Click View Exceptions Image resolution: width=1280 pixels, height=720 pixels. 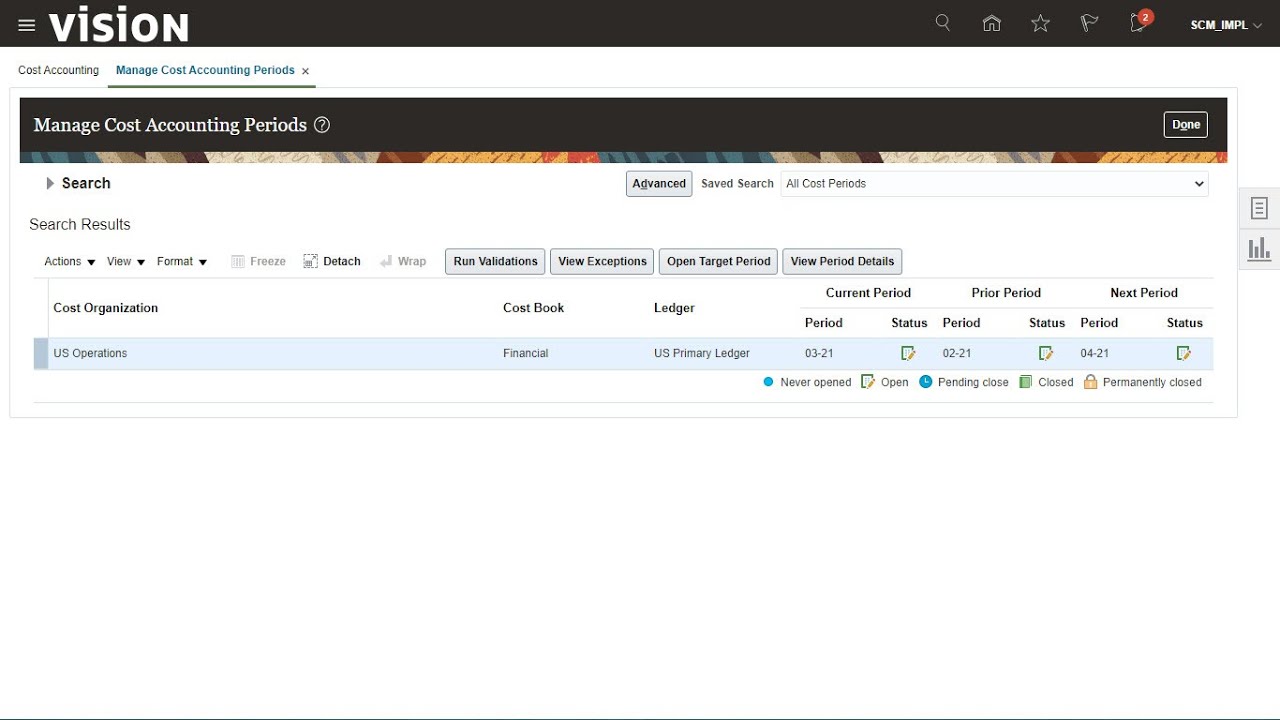tap(602, 262)
